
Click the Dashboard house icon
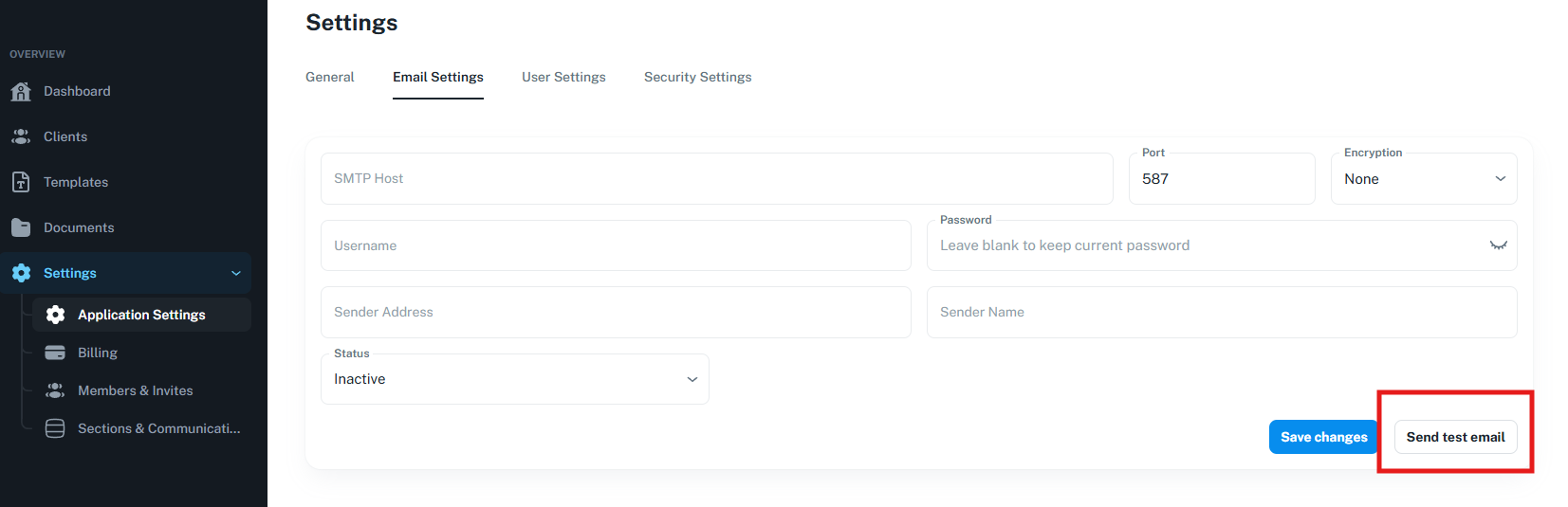[x=21, y=91]
